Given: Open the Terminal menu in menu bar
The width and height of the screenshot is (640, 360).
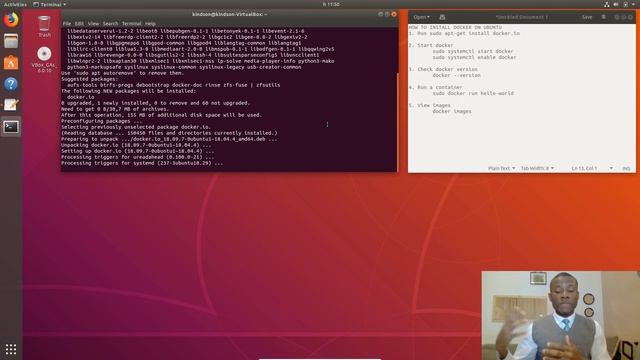Looking at the screenshot, I should coord(131,24).
